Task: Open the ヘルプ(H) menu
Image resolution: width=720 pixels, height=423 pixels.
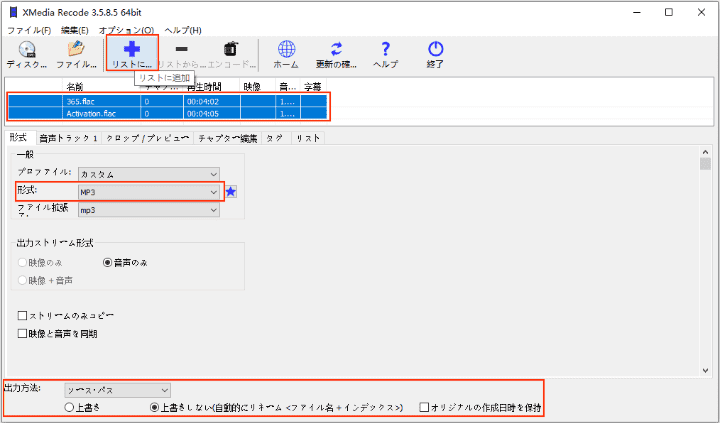Action: click(x=183, y=30)
